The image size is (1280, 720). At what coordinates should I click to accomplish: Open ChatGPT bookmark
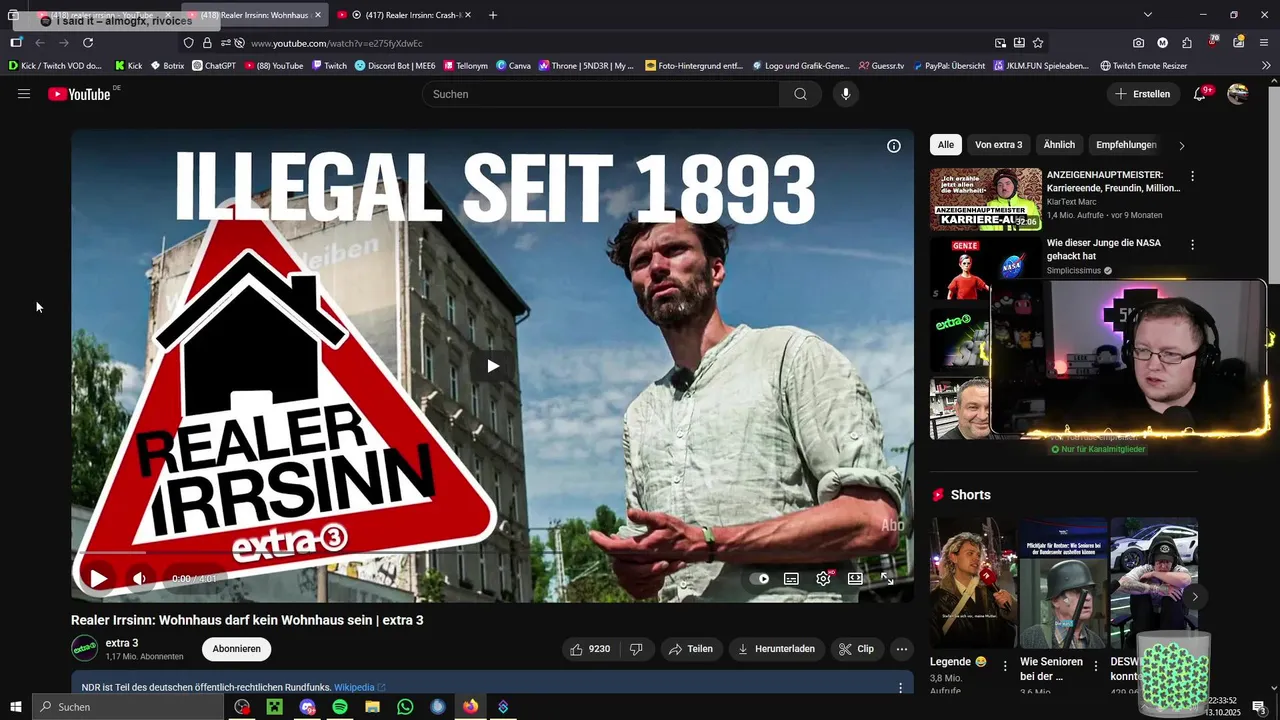213,66
